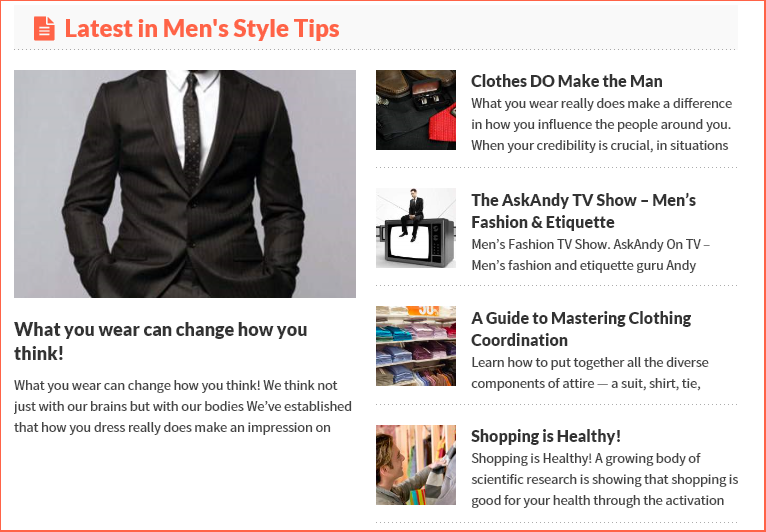Open the Shopping is Healthy! article title
Viewport: 766px width, 532px height.
[x=546, y=436]
